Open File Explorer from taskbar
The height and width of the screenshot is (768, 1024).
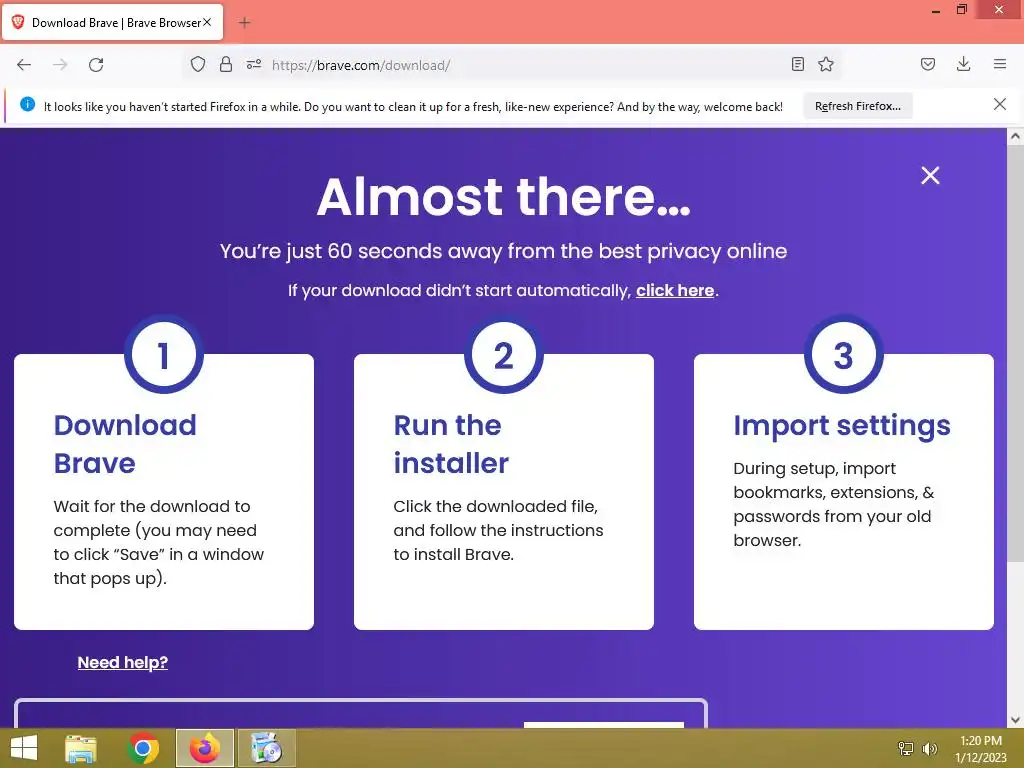pyautogui.click(x=81, y=748)
